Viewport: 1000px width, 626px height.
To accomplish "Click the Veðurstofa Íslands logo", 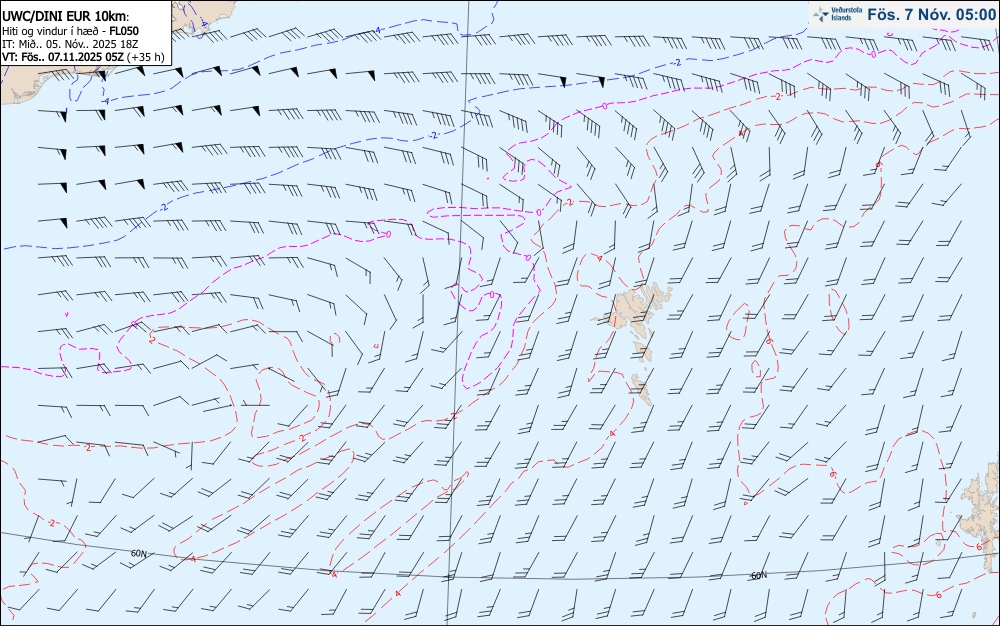I will click(x=836, y=14).
